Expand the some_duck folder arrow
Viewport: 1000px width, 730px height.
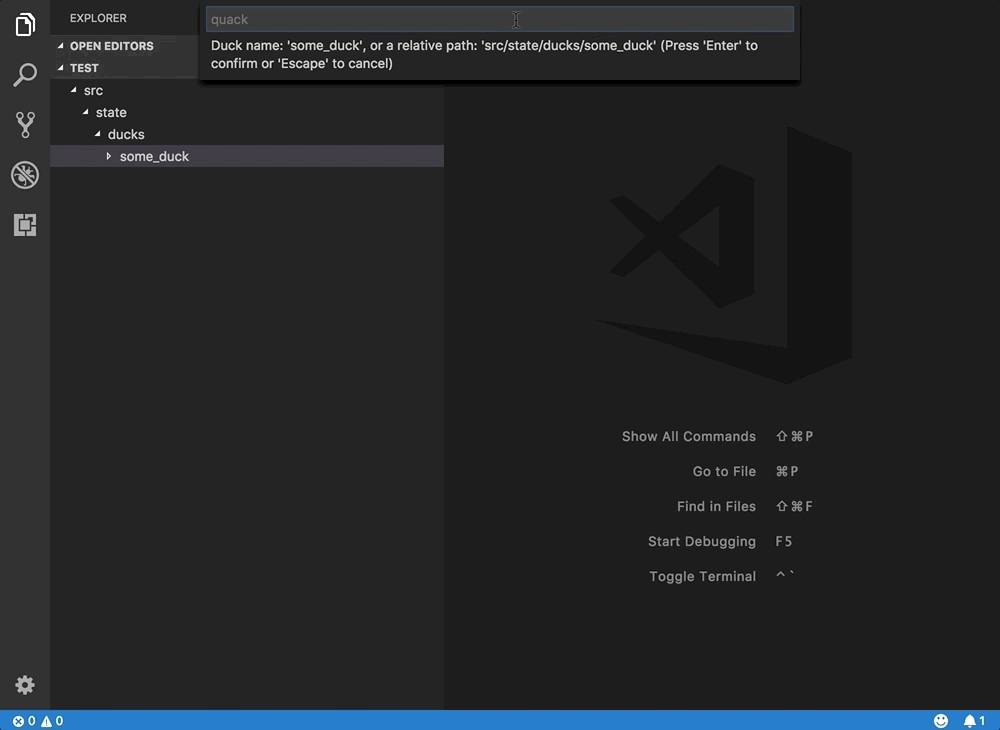[x=108, y=156]
